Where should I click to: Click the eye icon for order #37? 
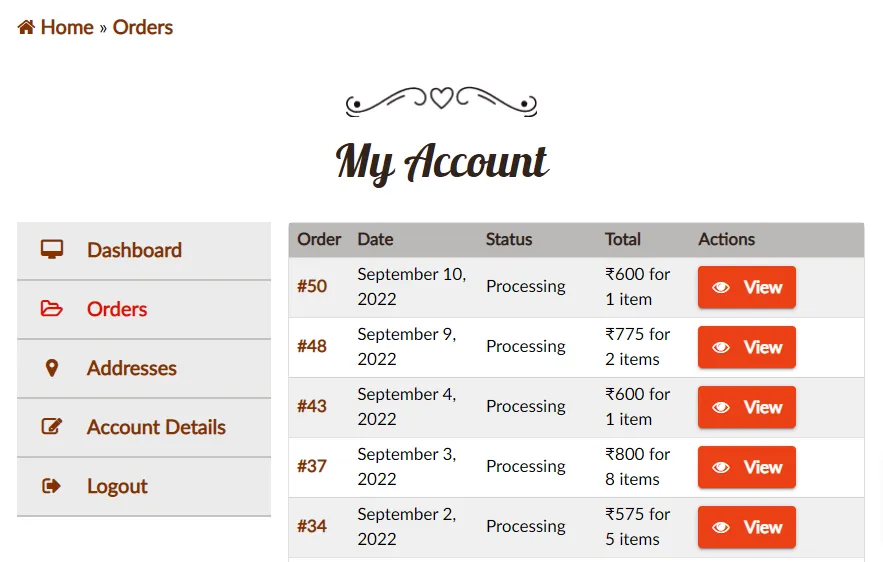pyautogui.click(x=721, y=468)
